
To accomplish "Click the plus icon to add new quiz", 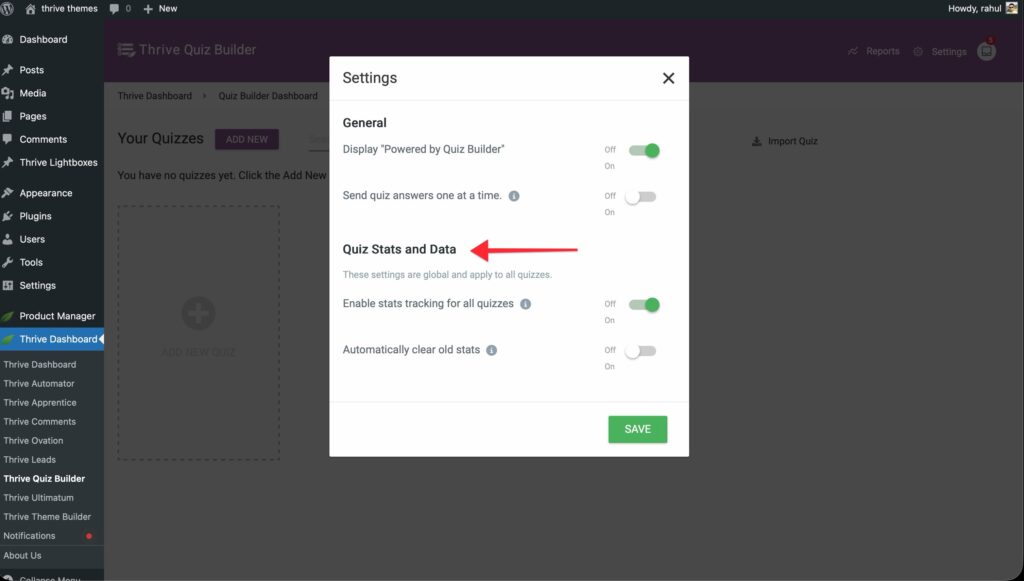I will [198, 314].
